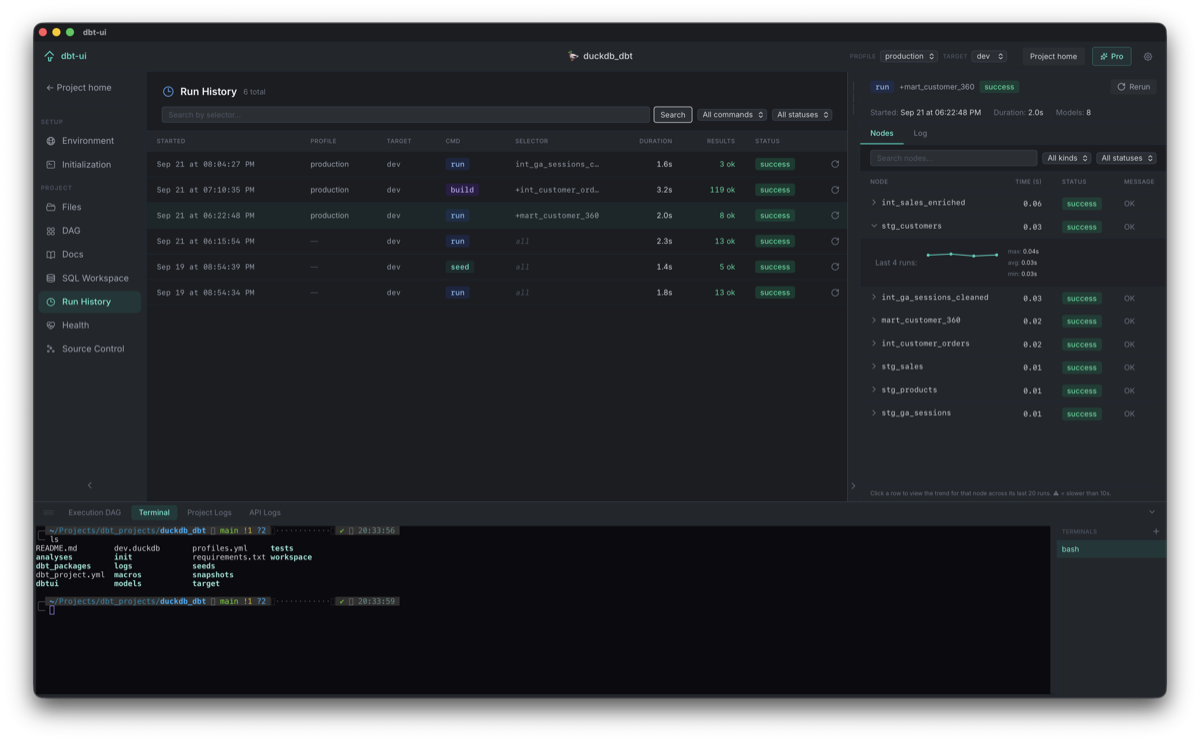
Task: Open the All commands filter dropdown
Action: pyautogui.click(x=732, y=115)
